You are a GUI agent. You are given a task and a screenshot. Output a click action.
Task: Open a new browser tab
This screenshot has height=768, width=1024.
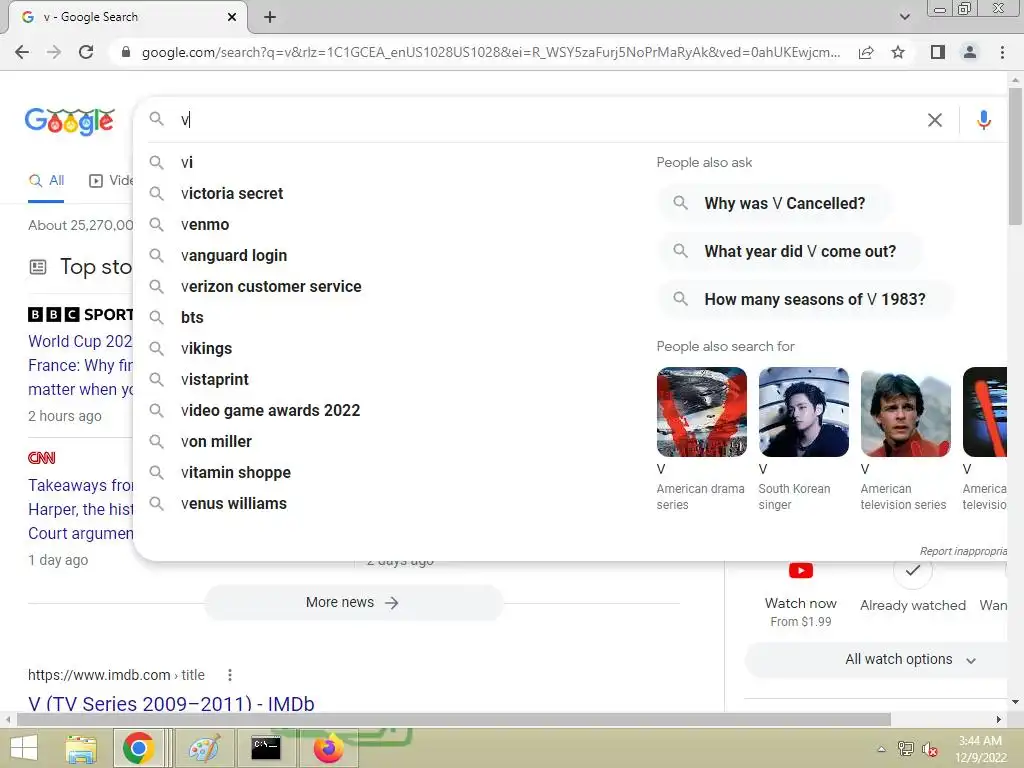pos(270,17)
